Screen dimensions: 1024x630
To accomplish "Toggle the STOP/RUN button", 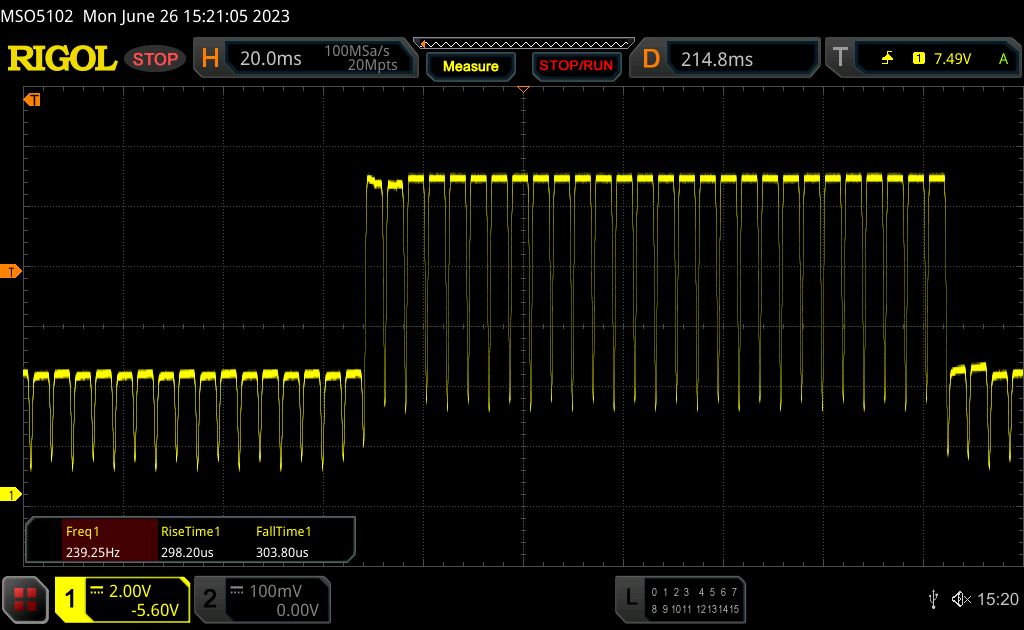I will tap(576, 66).
